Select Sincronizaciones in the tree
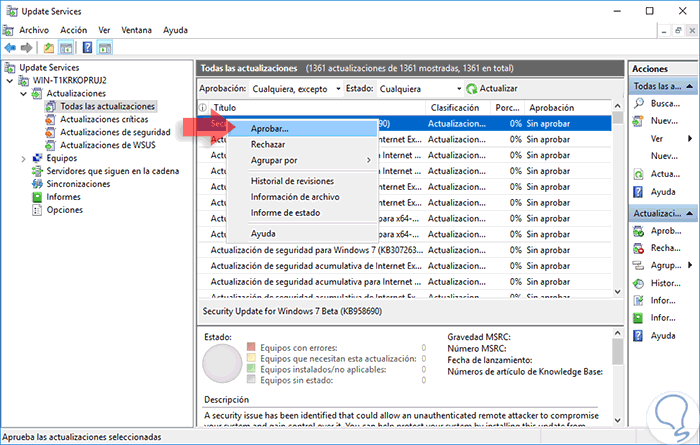 pyautogui.click(x=78, y=184)
